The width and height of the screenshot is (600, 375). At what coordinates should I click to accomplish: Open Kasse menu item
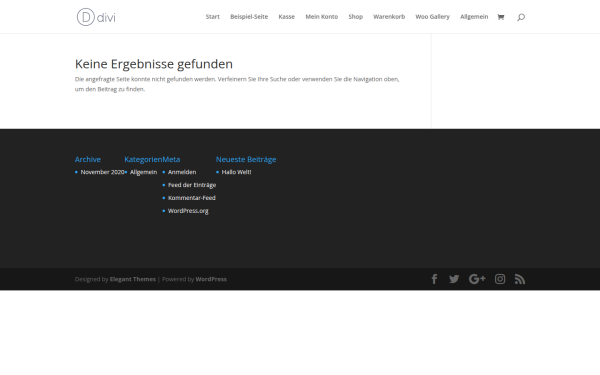click(287, 17)
